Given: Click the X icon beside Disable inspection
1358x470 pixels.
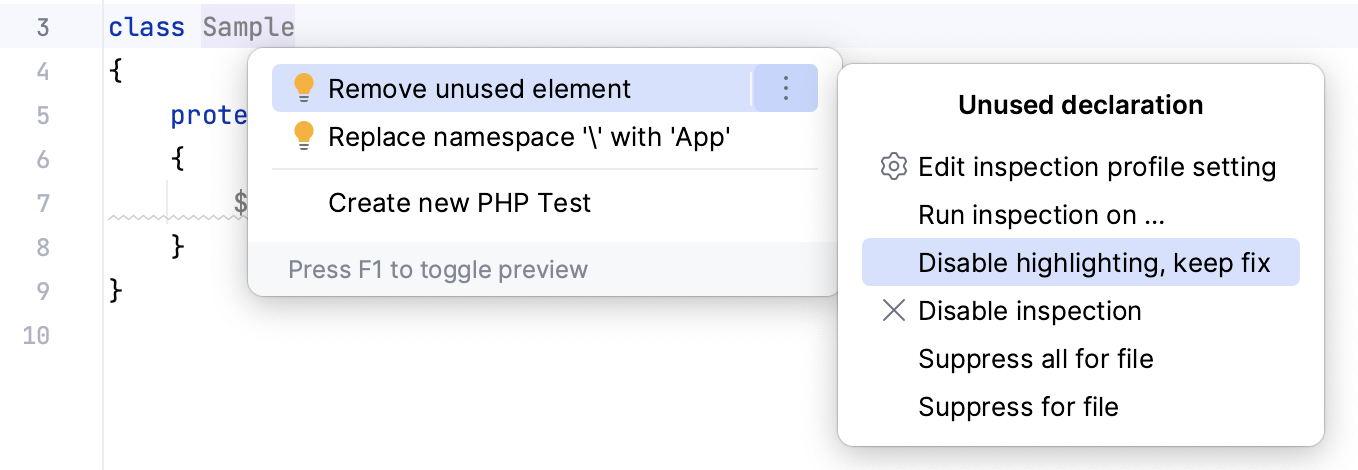Looking at the screenshot, I should [892, 311].
